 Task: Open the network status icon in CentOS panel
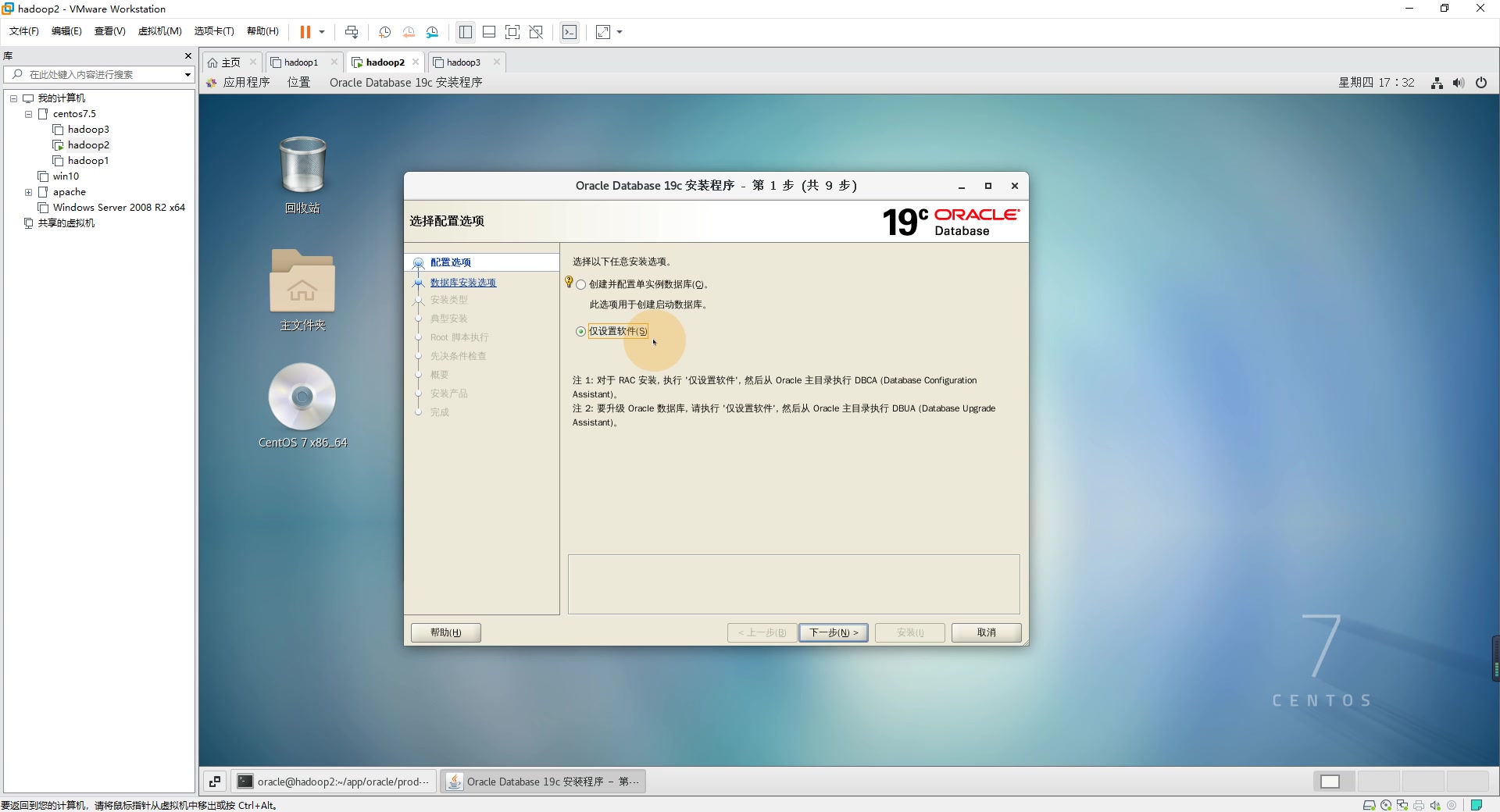pyautogui.click(x=1437, y=83)
